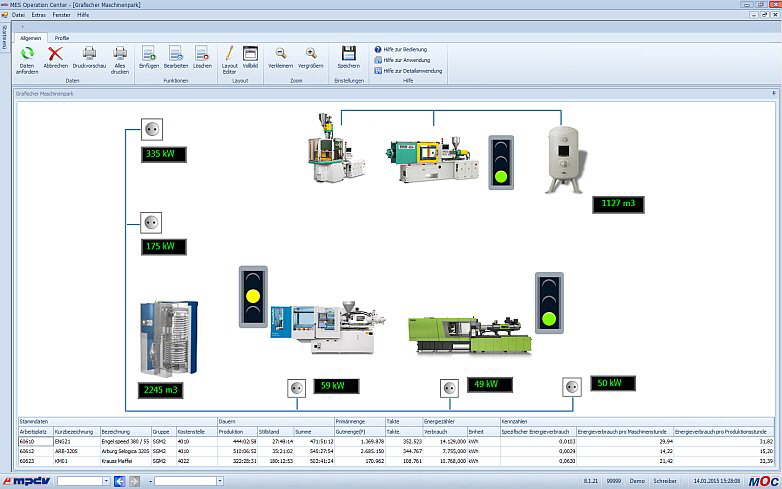This screenshot has height=489, width=782.
Task: Click the Produktion column header
Action: 237,432
